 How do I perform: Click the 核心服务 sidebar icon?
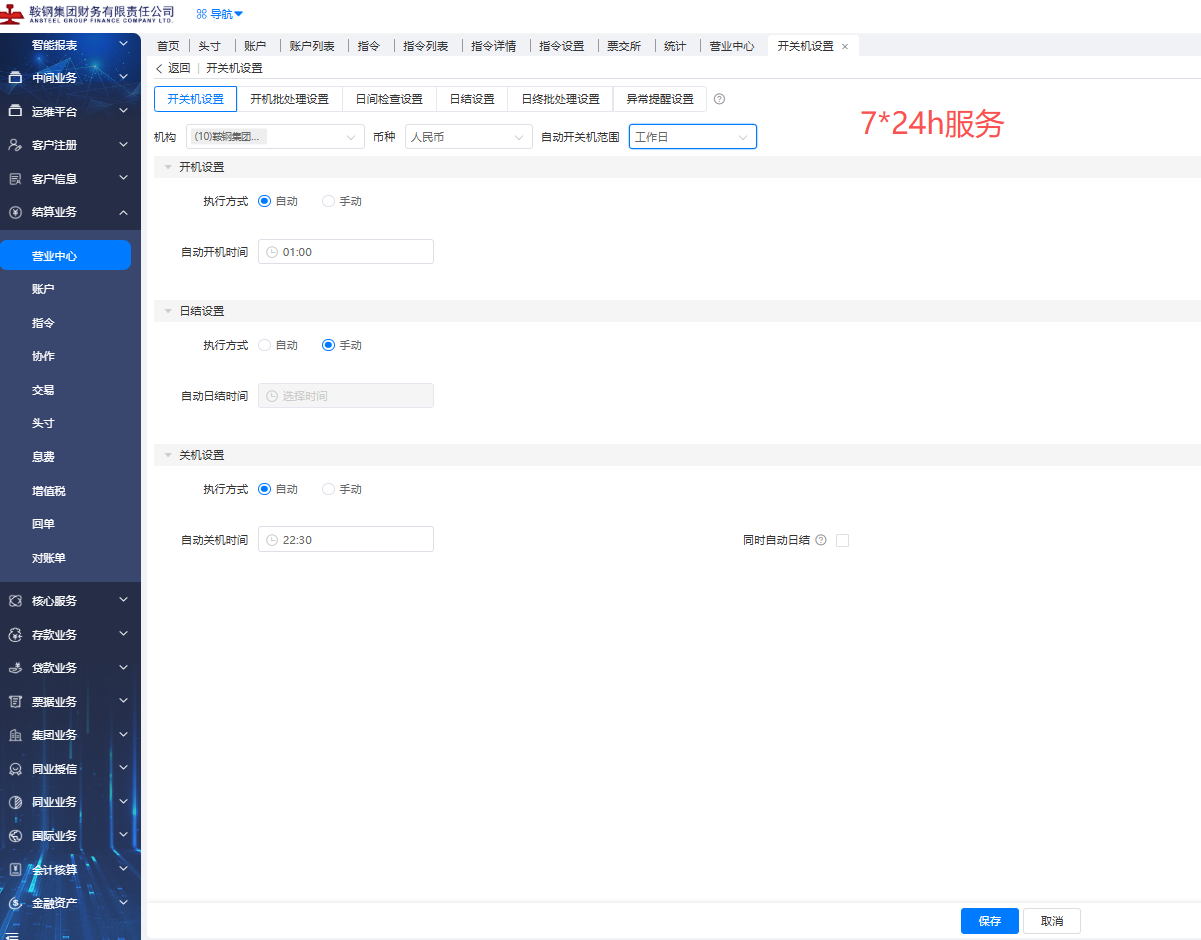[x=15, y=601]
